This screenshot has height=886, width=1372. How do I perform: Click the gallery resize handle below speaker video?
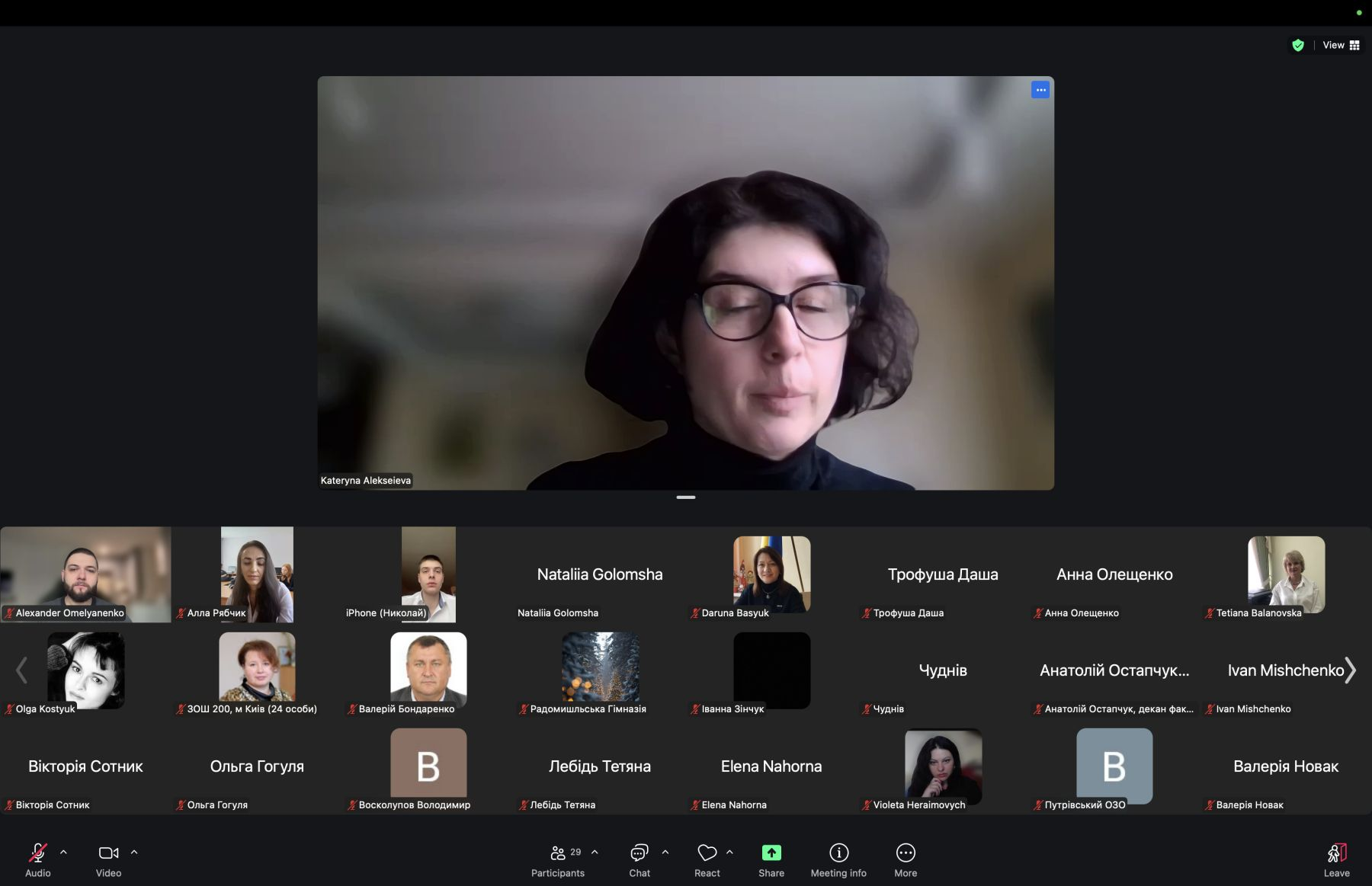[686, 497]
